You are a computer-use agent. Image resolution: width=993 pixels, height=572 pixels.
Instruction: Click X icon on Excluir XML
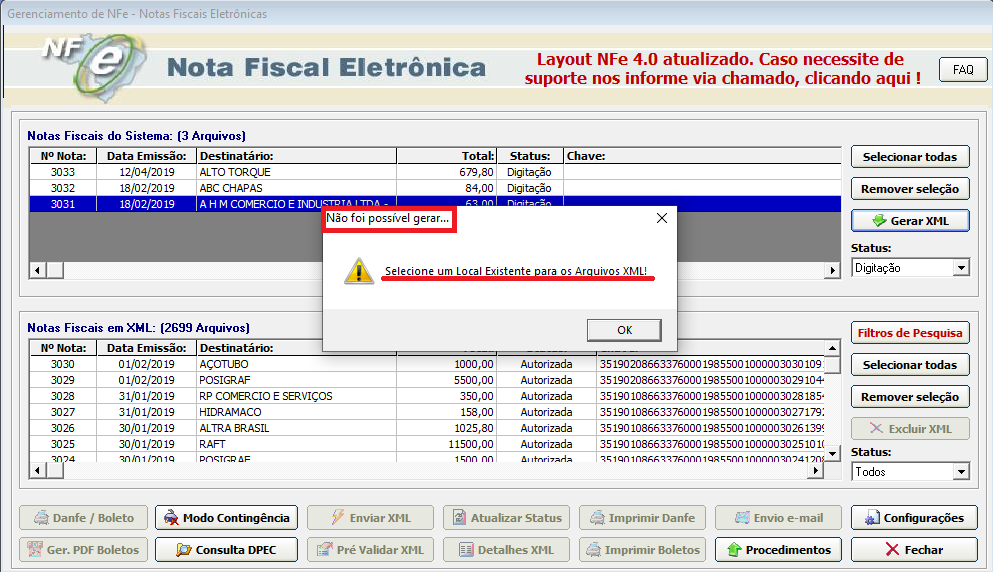click(x=876, y=428)
